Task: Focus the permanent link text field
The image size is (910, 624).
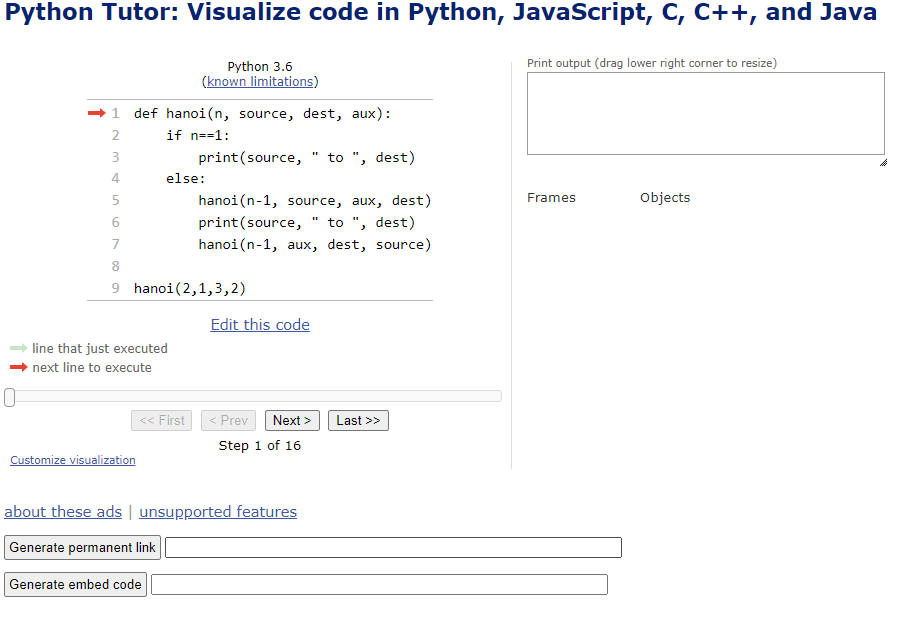Action: pos(393,547)
